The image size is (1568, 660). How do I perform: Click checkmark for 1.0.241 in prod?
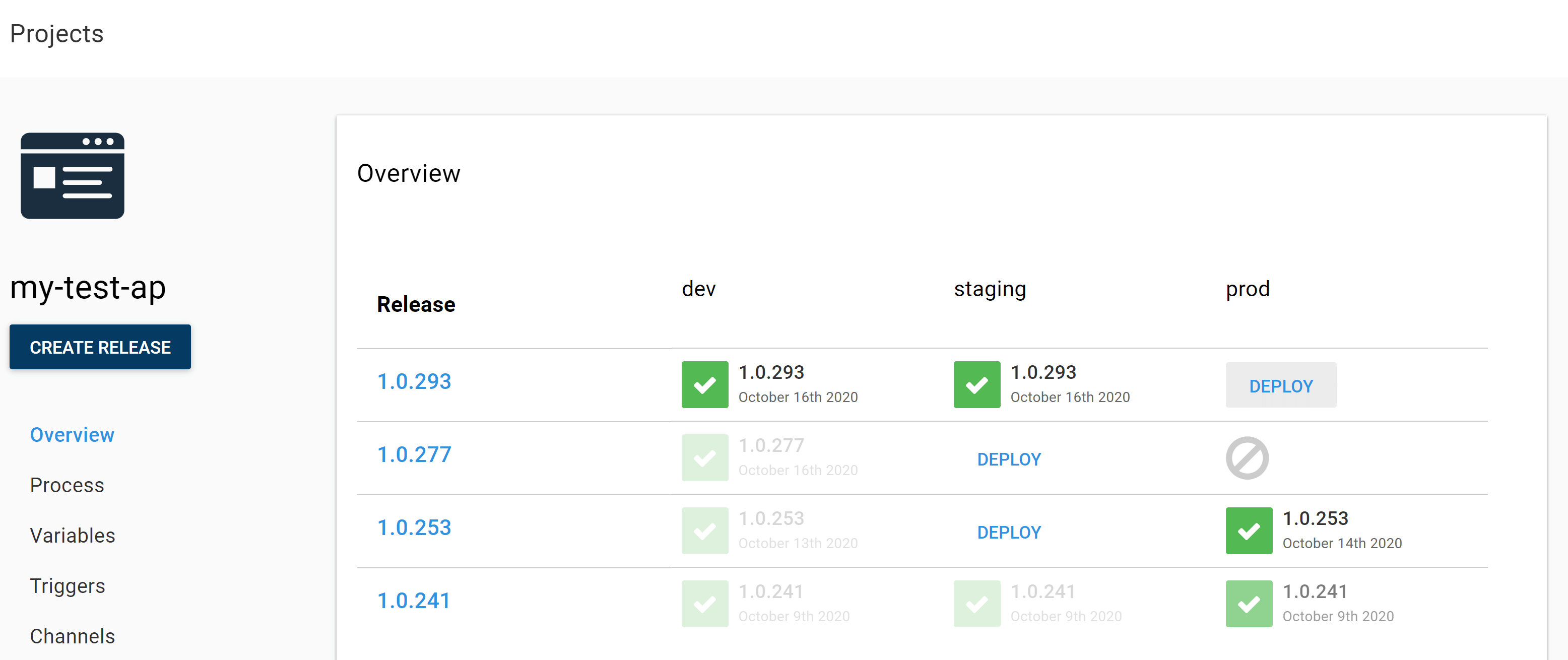1249,604
